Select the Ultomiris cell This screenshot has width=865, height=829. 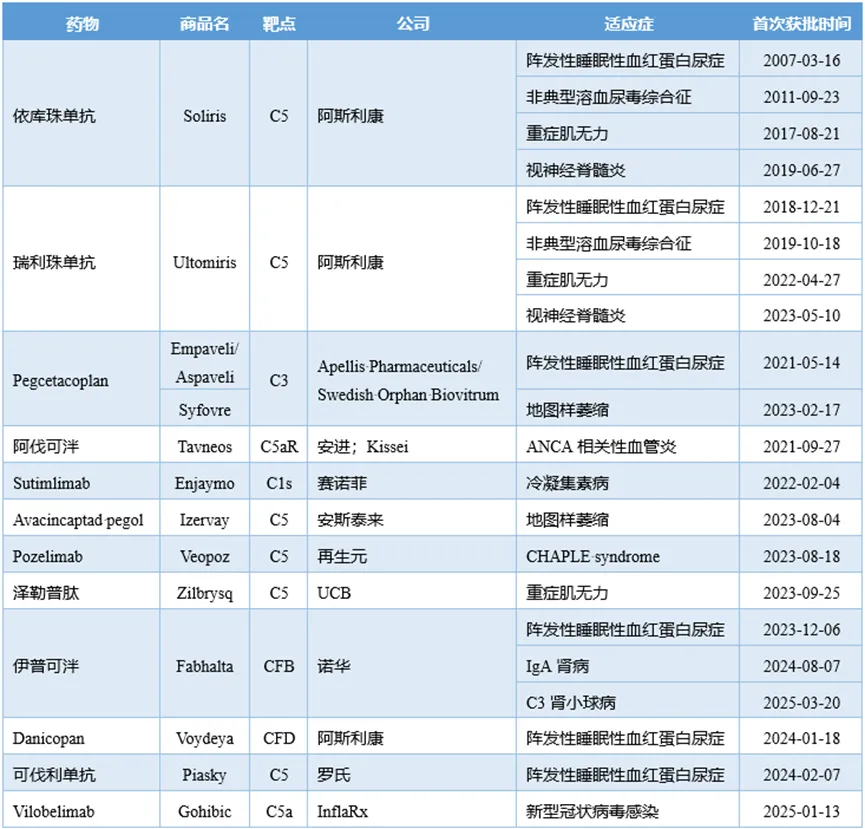point(204,262)
